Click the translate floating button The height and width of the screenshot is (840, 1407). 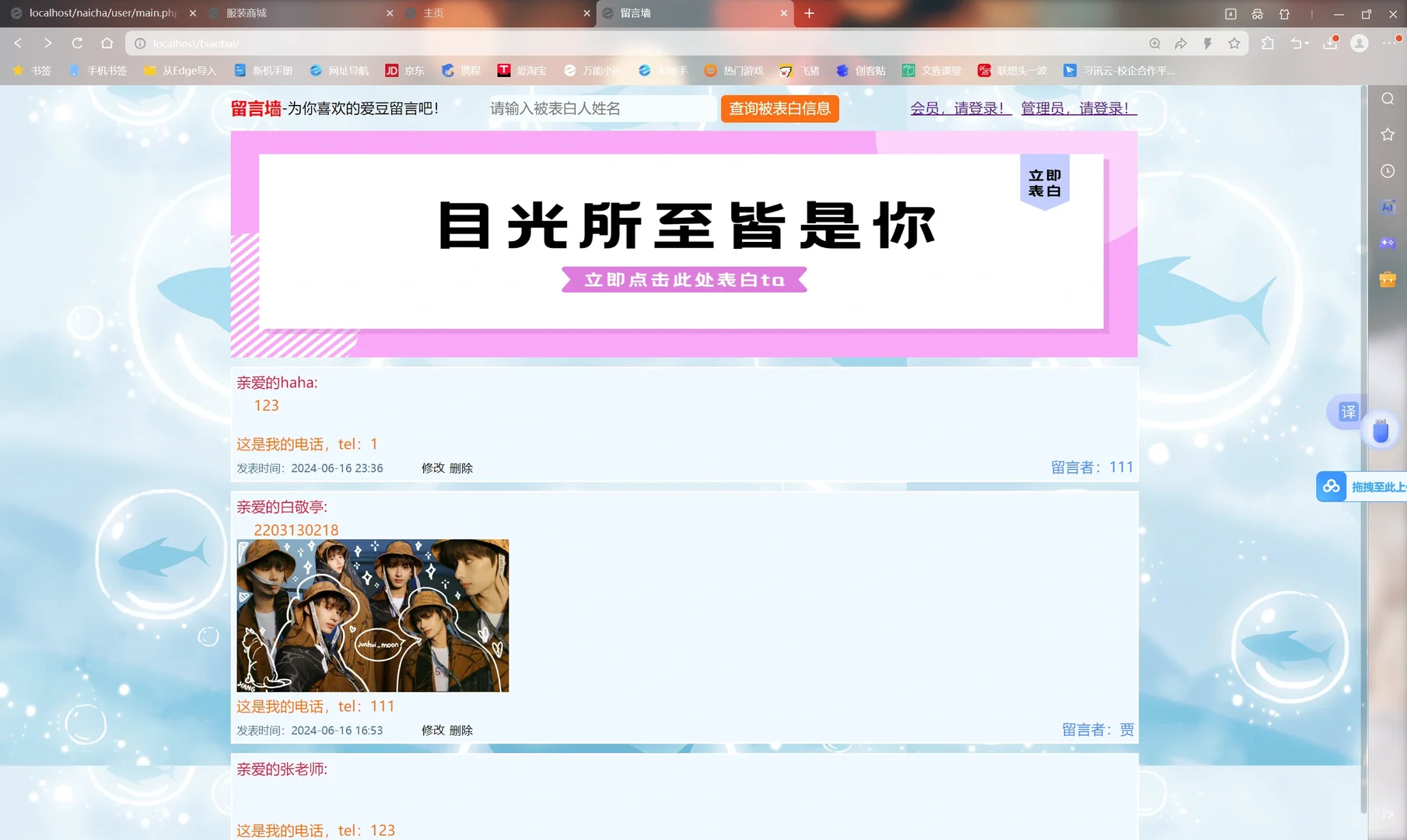coord(1347,412)
